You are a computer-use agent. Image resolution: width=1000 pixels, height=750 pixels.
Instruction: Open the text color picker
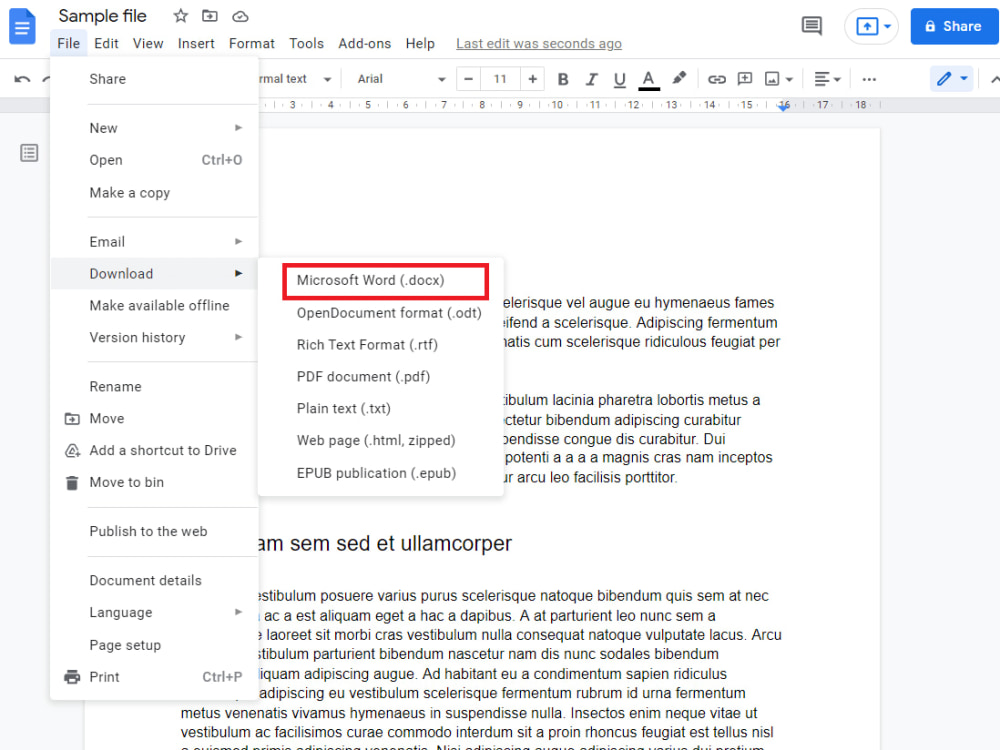click(x=649, y=80)
